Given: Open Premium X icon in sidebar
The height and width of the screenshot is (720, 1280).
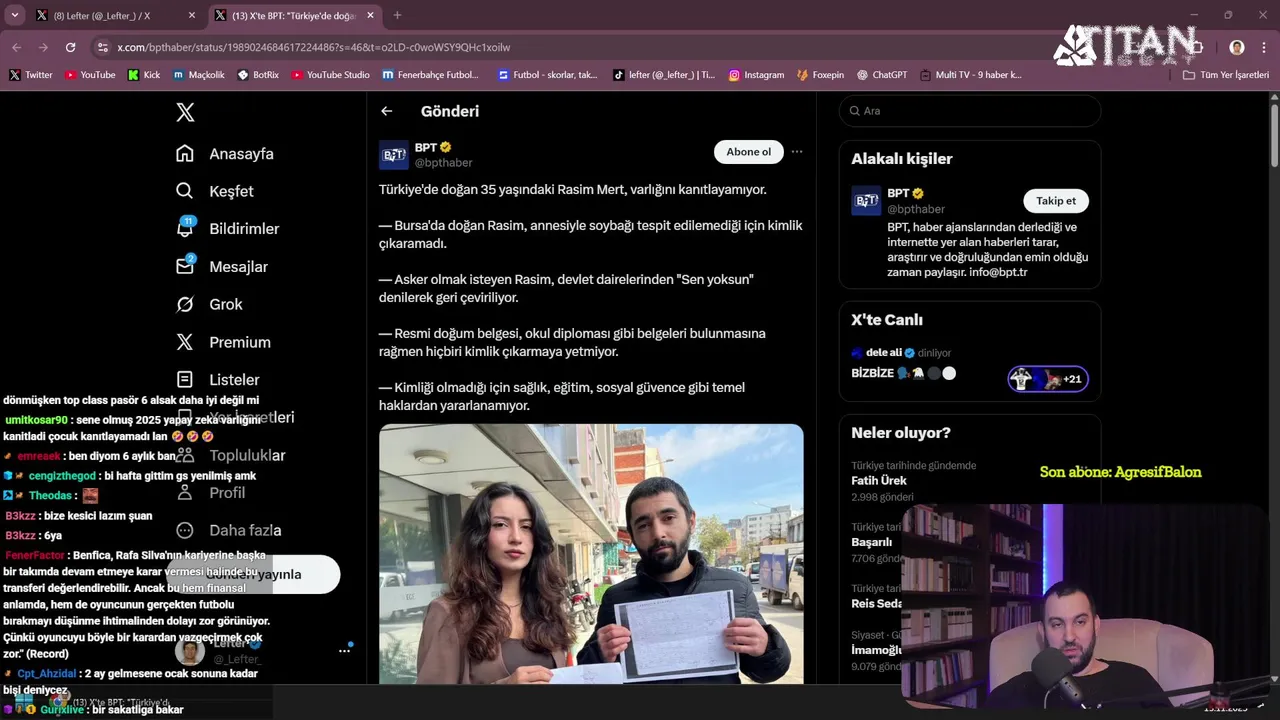Looking at the screenshot, I should click(x=185, y=342).
